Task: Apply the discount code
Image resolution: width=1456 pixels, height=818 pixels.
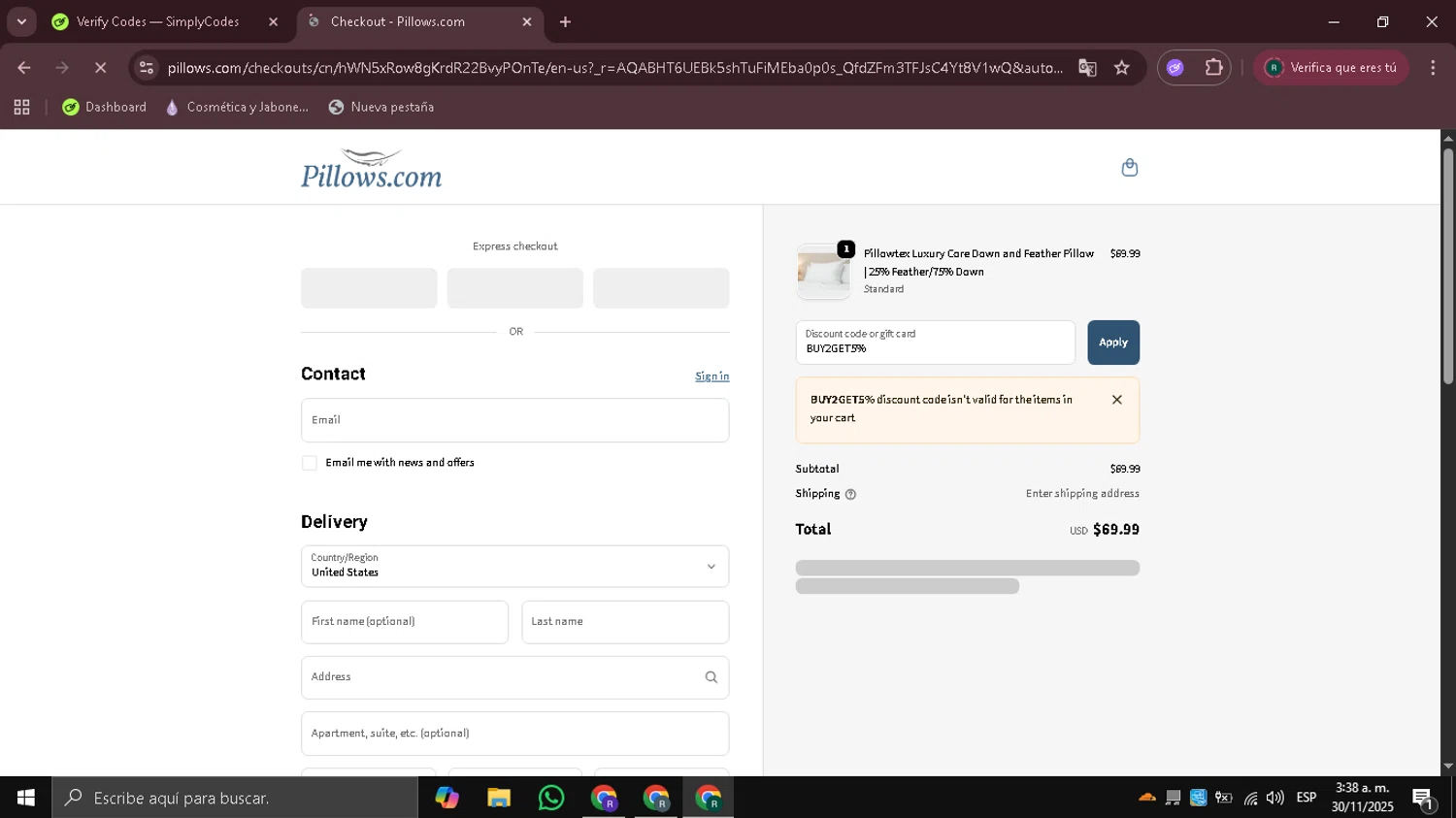Action: click(x=1113, y=343)
